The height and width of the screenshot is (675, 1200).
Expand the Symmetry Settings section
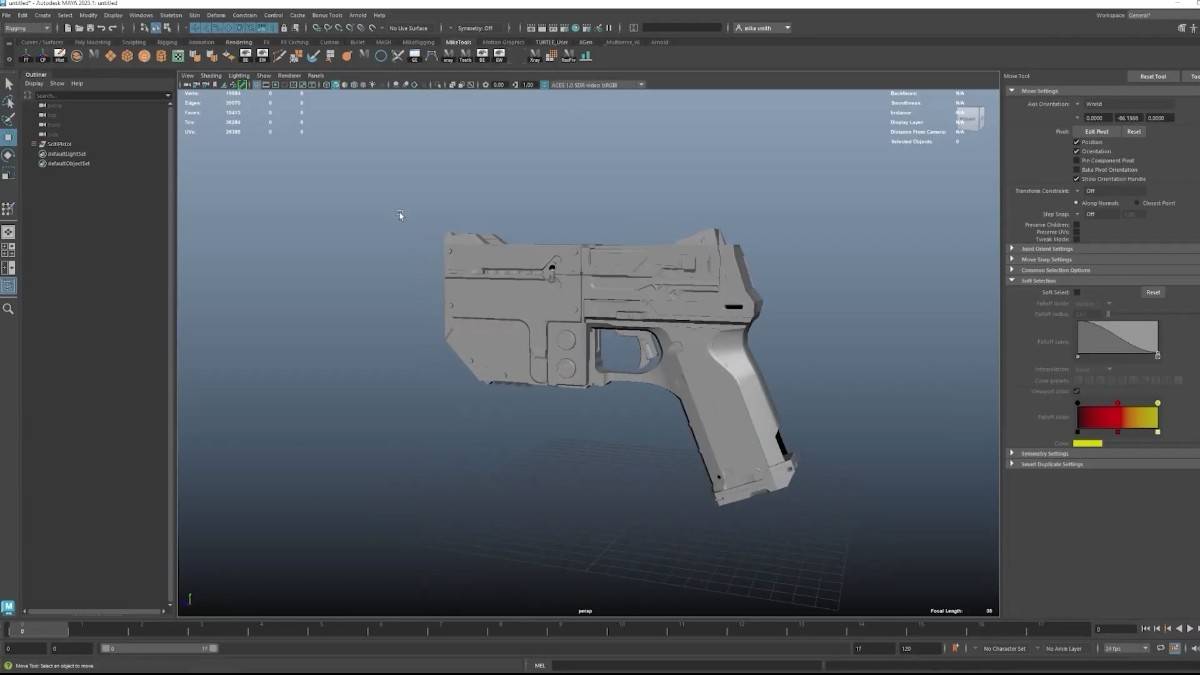pyautogui.click(x=1012, y=453)
